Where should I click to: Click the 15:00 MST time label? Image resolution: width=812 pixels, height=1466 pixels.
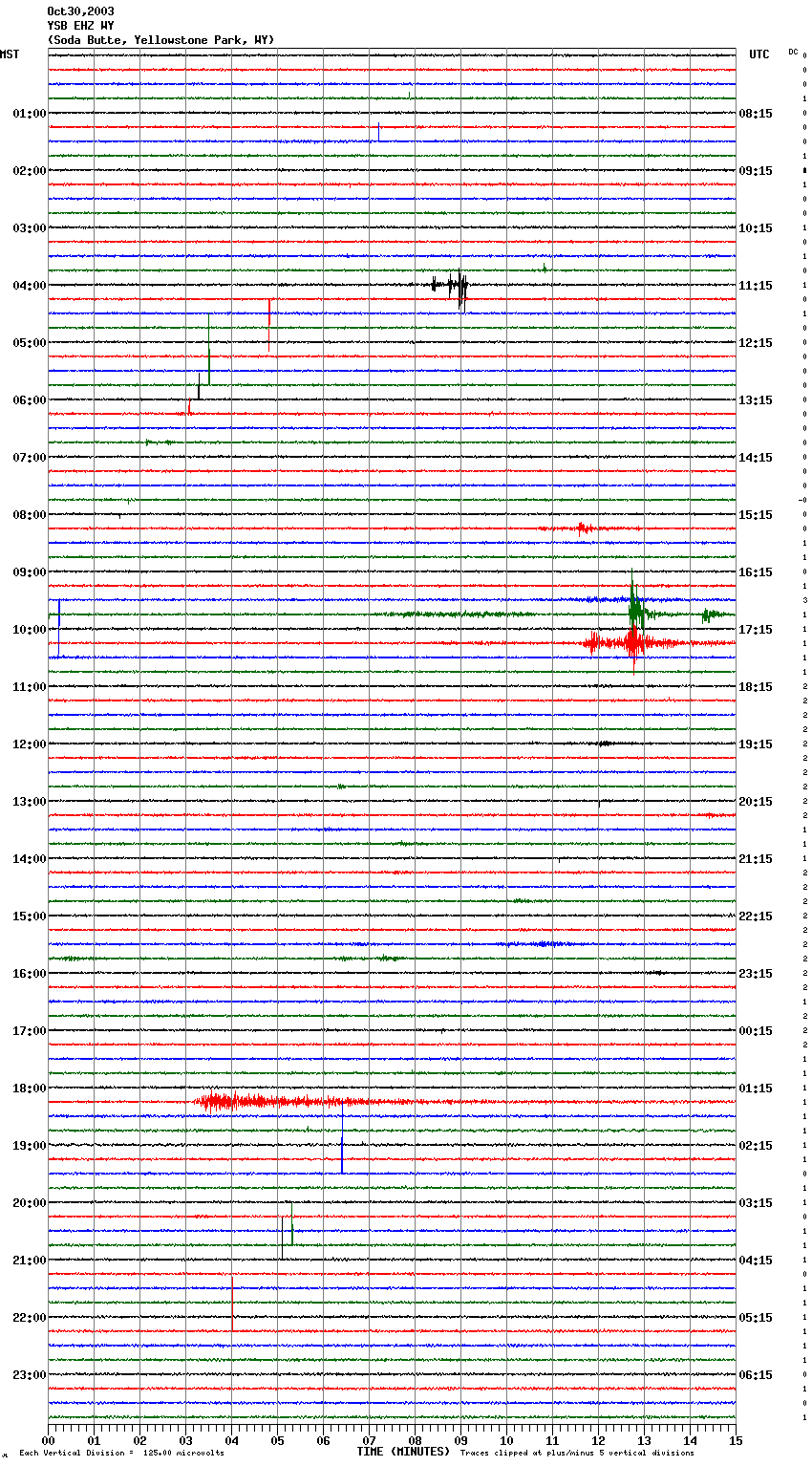point(30,916)
